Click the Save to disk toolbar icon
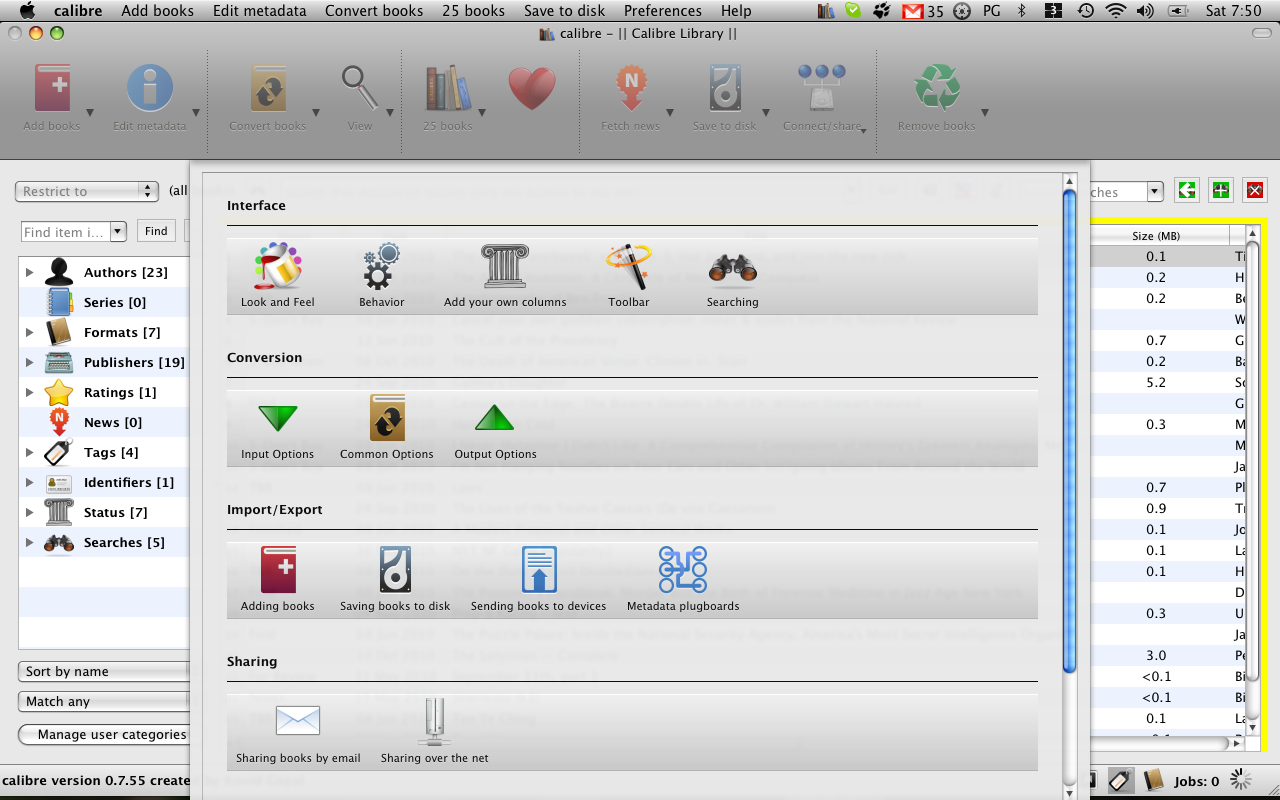This screenshot has width=1280, height=800. (725, 90)
